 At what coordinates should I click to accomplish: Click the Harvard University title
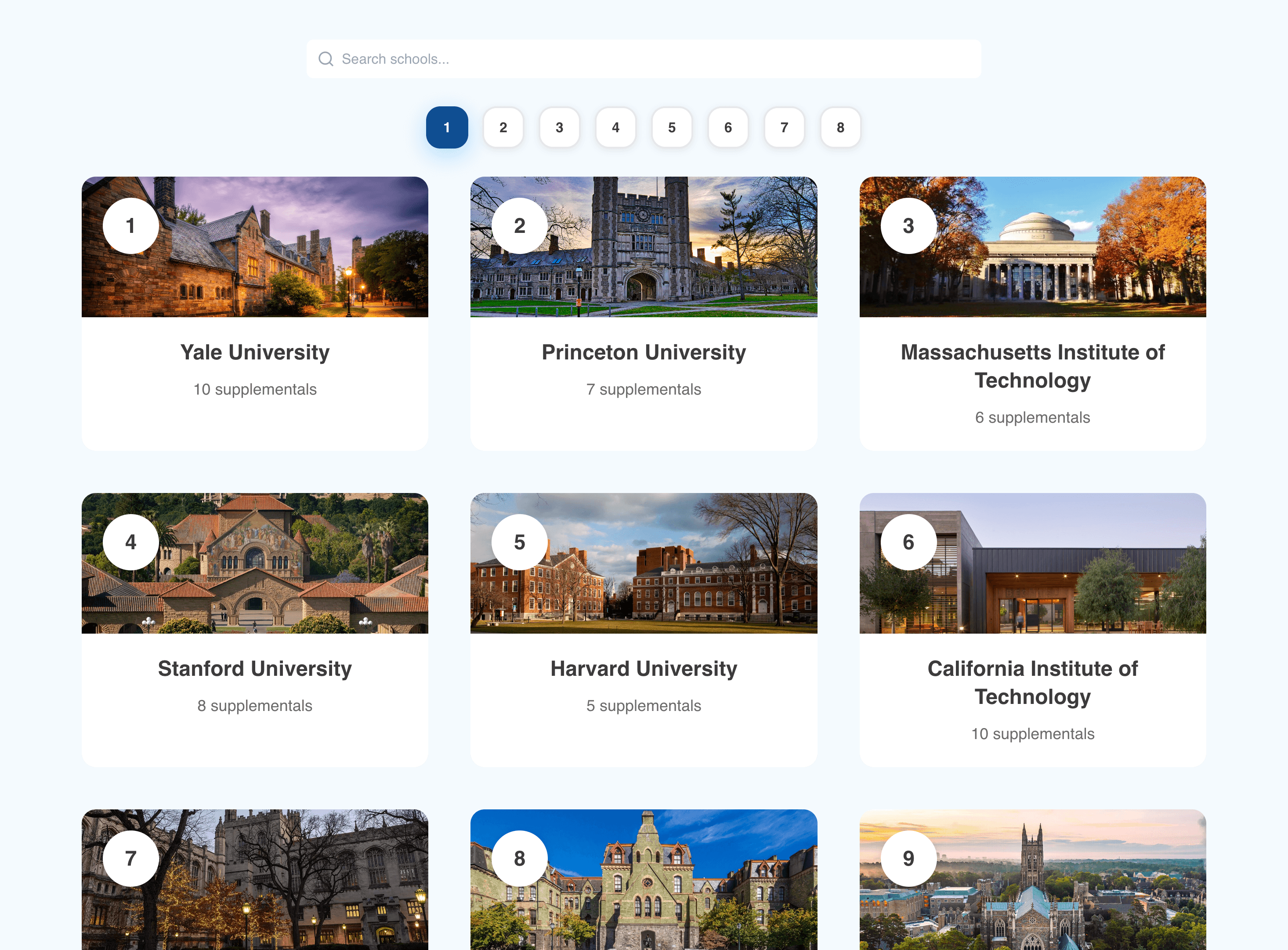click(644, 668)
